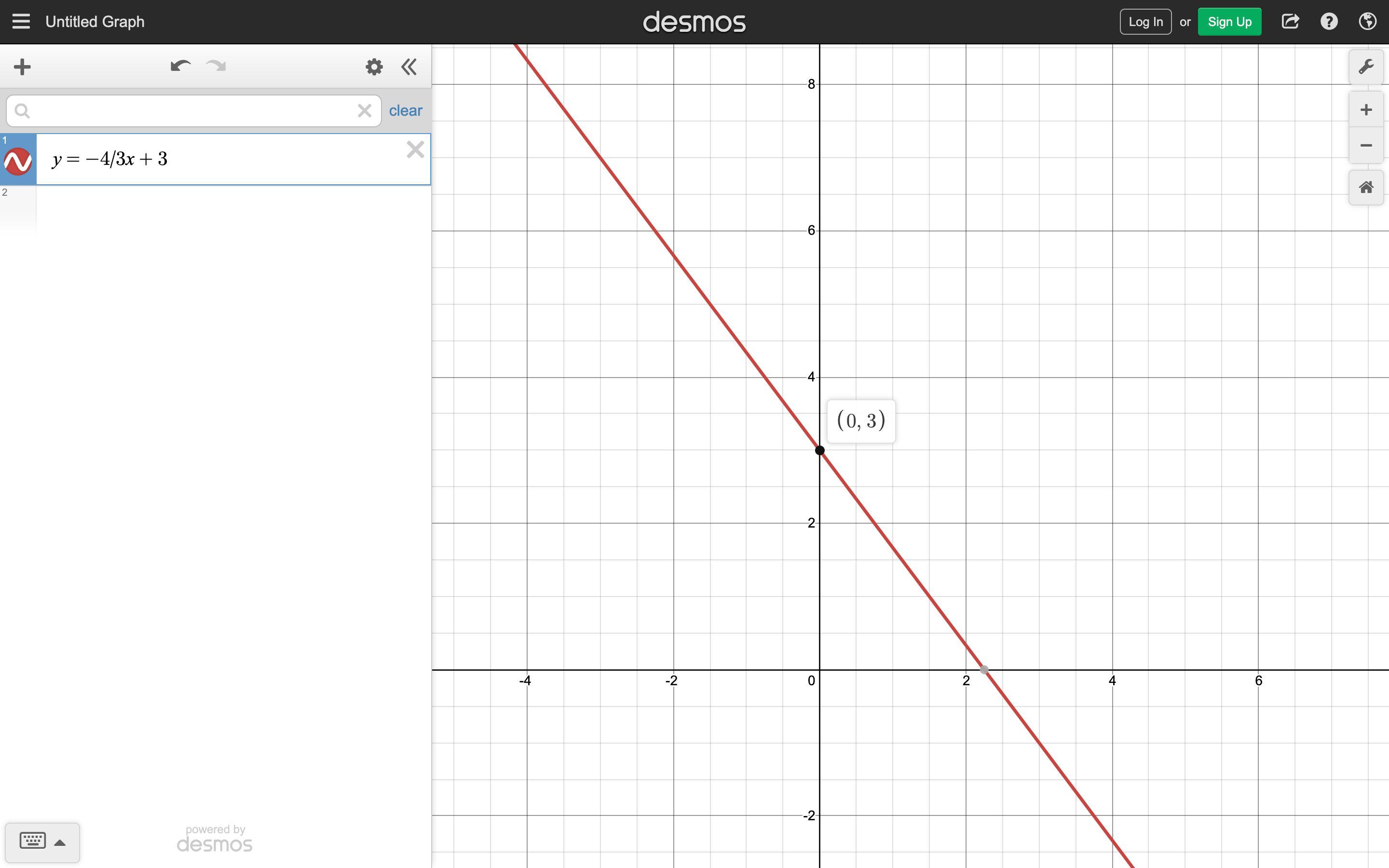The width and height of the screenshot is (1389, 868).
Task: Click the Log In button
Action: [1145, 22]
